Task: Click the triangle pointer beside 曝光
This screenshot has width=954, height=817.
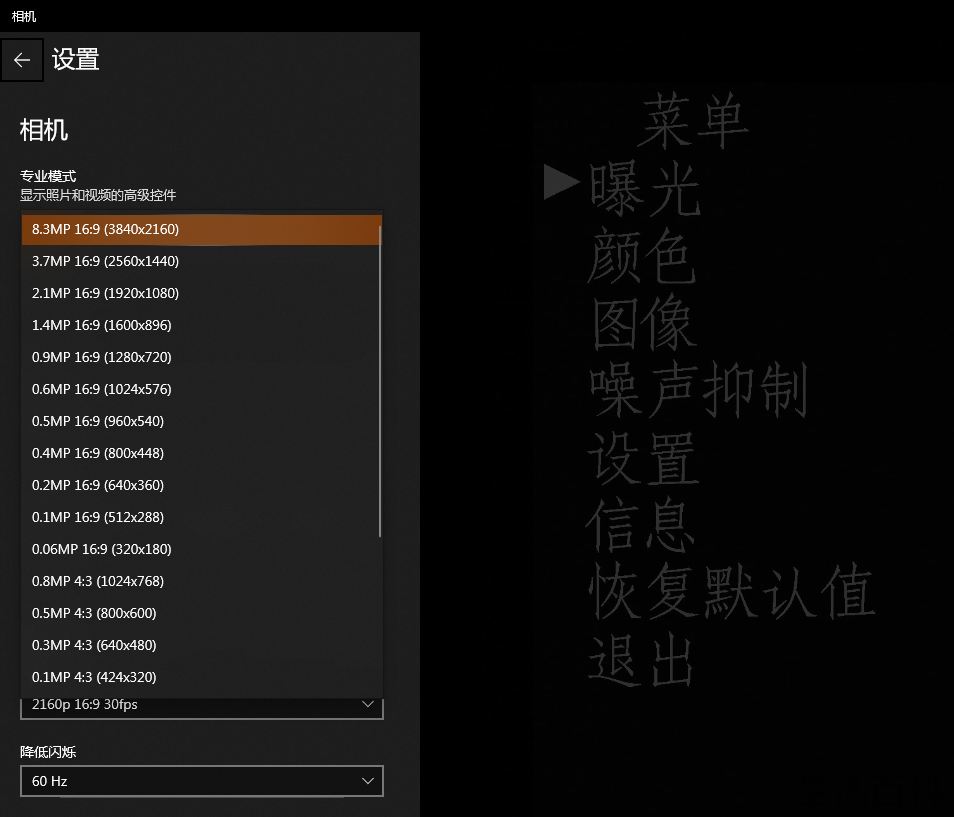Action: tap(561, 181)
